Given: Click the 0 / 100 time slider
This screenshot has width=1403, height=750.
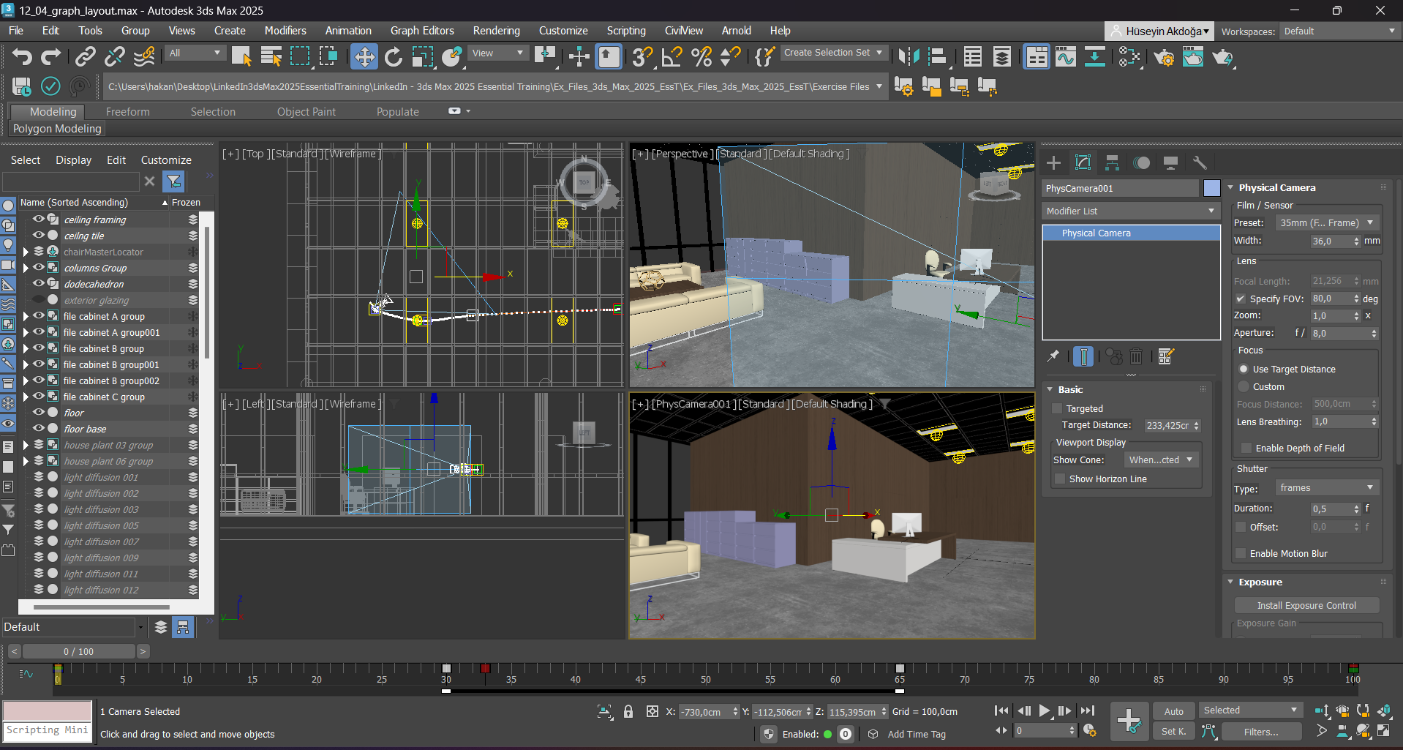Looking at the screenshot, I should click(x=80, y=651).
